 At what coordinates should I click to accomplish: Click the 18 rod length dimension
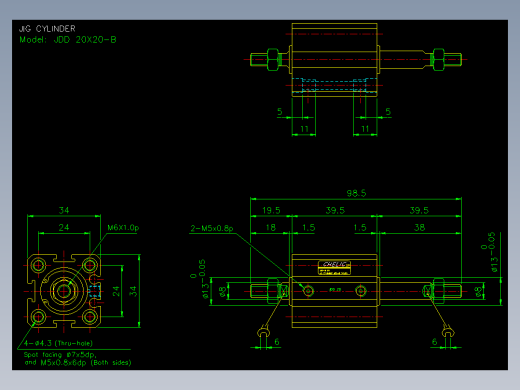271,228
